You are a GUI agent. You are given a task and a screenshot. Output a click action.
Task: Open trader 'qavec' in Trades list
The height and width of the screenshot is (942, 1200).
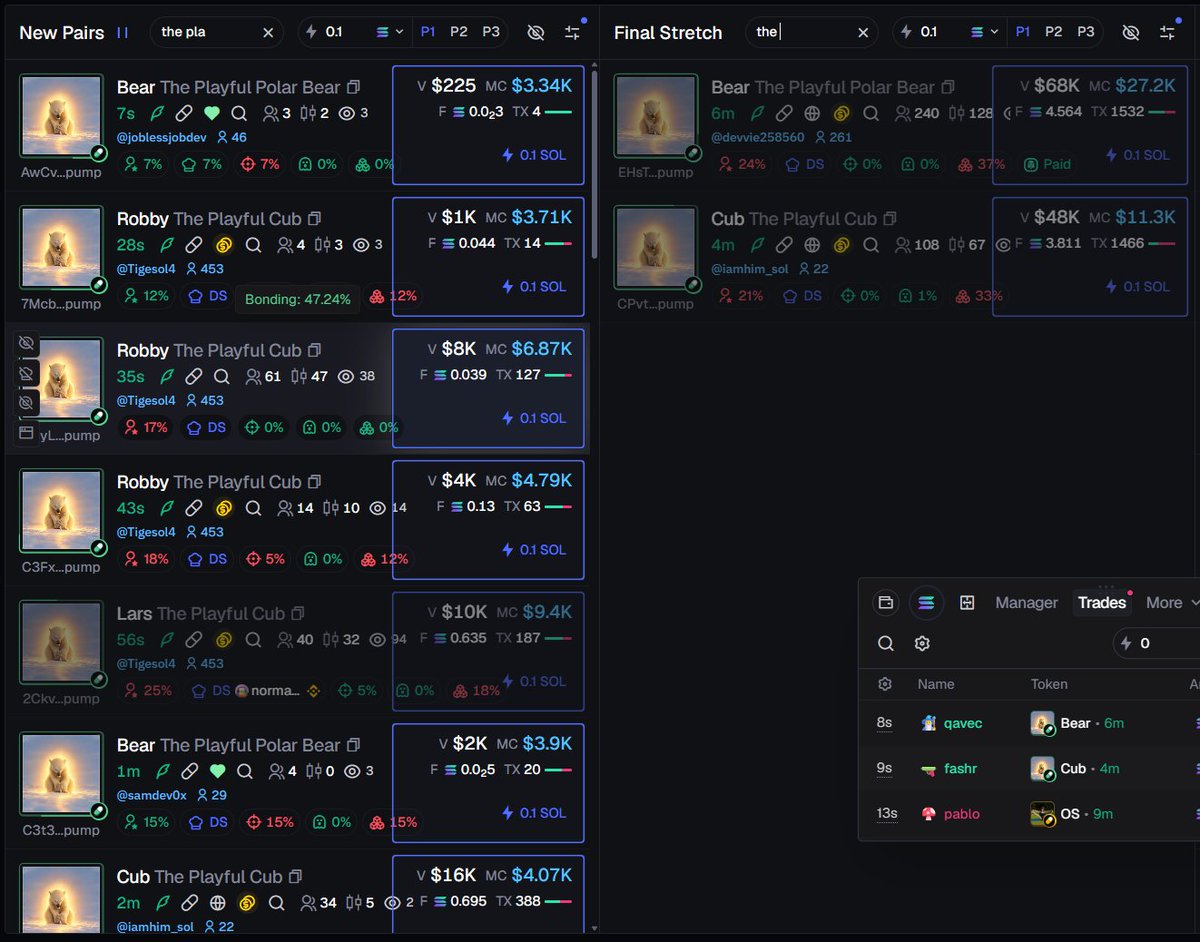coord(961,723)
